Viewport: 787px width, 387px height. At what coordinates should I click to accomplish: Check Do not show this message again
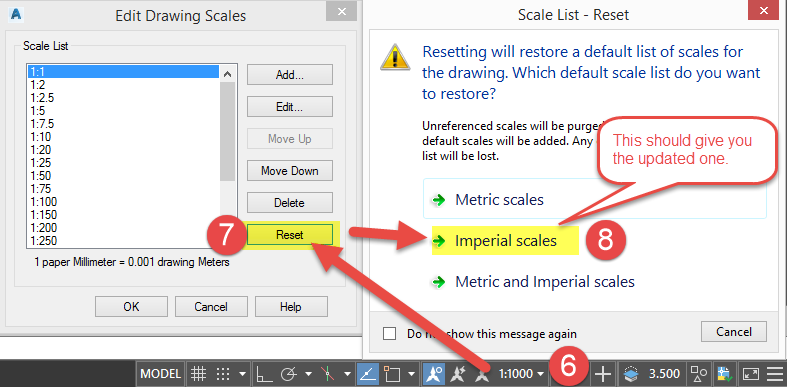(x=389, y=333)
